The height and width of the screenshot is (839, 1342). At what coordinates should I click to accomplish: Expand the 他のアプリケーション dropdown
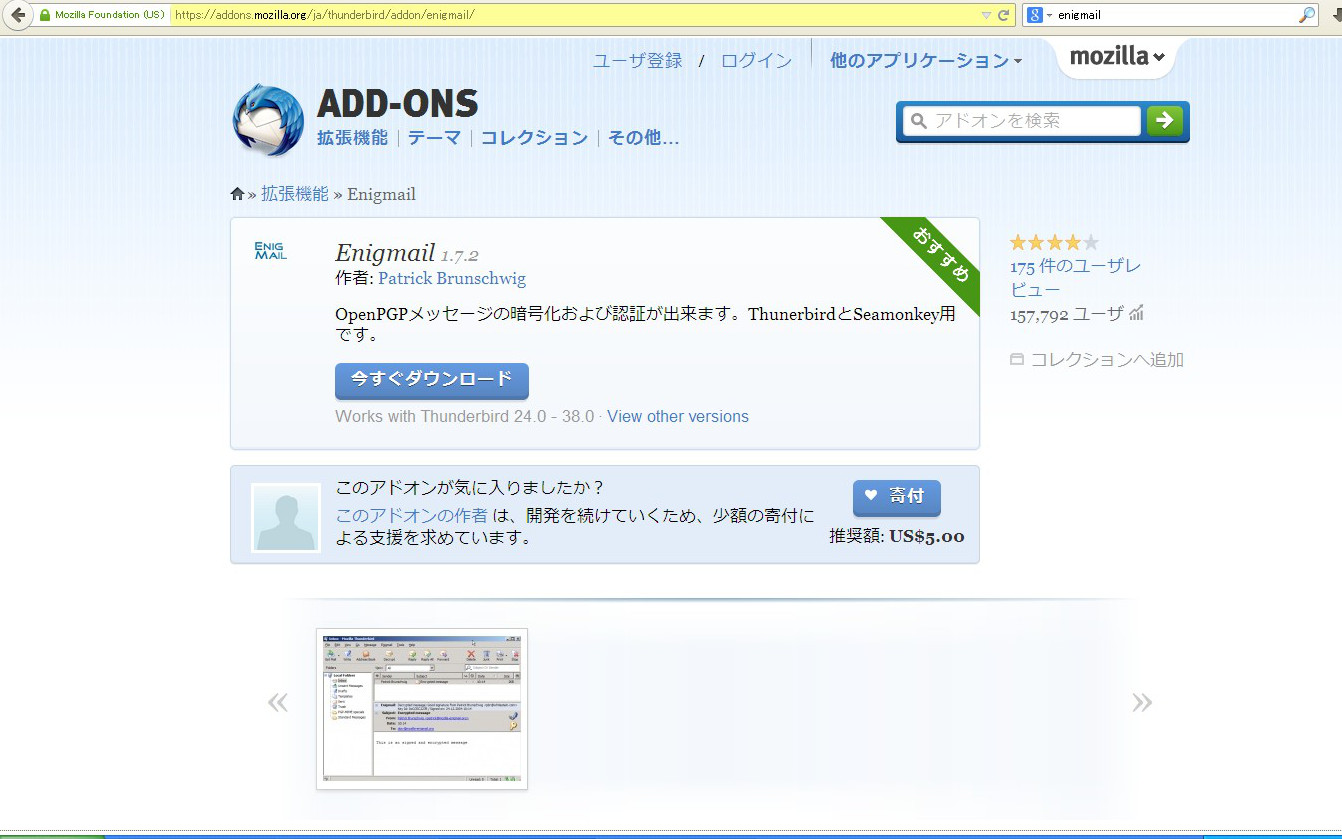coord(926,61)
